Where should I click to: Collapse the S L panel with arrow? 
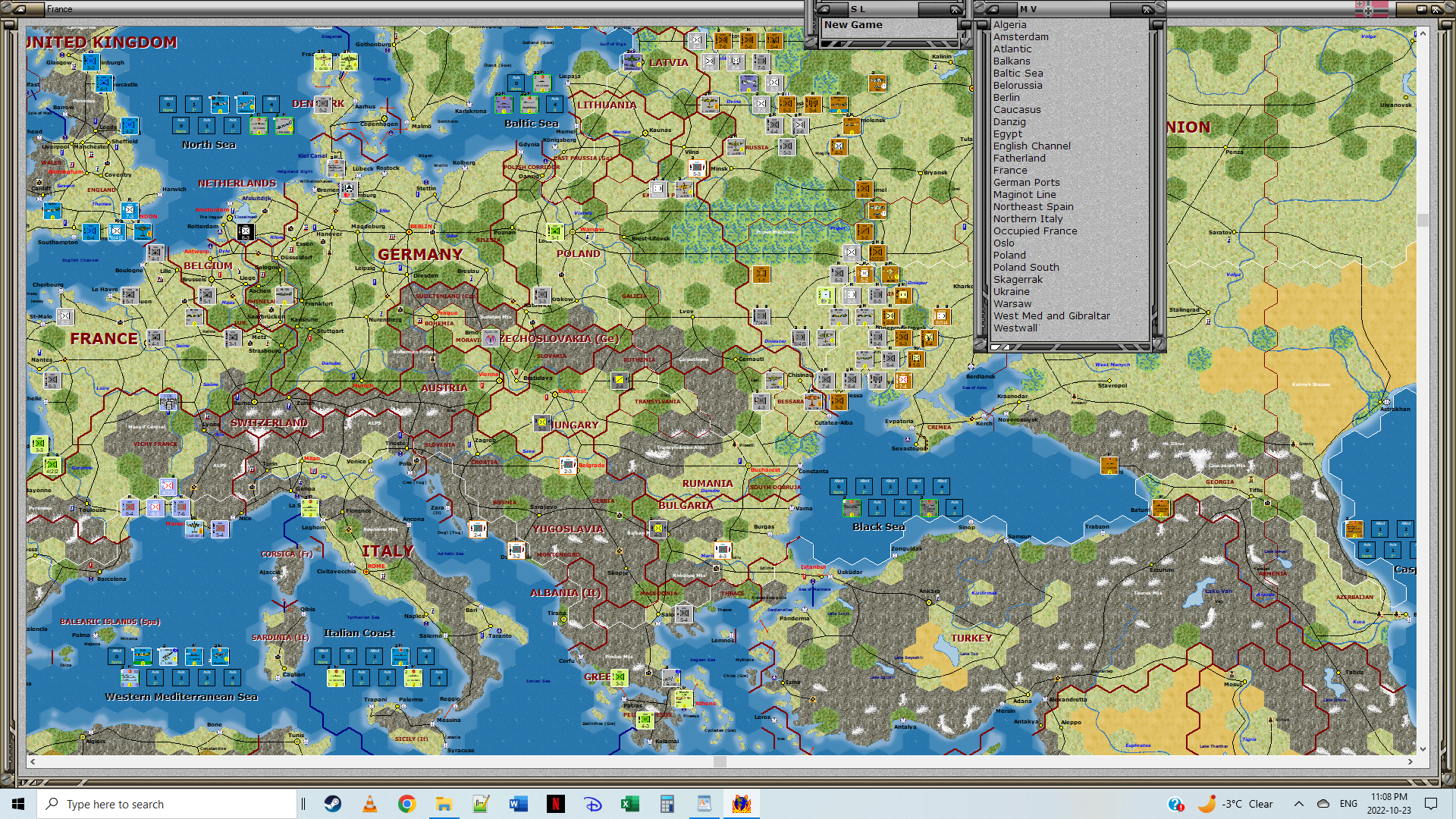[825, 9]
